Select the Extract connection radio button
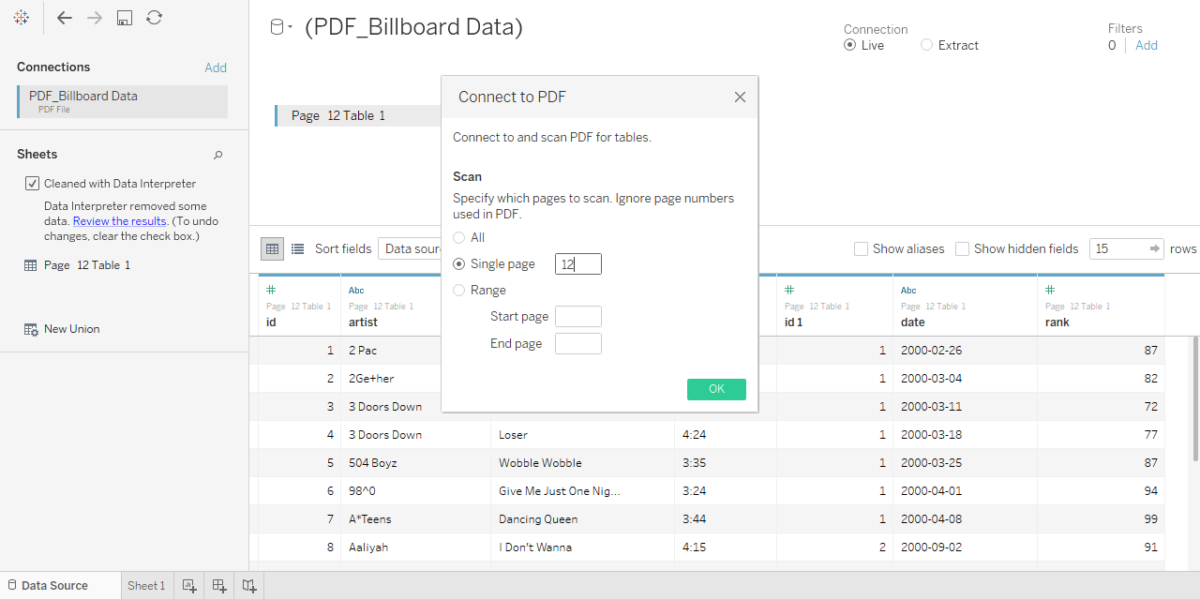 click(927, 44)
